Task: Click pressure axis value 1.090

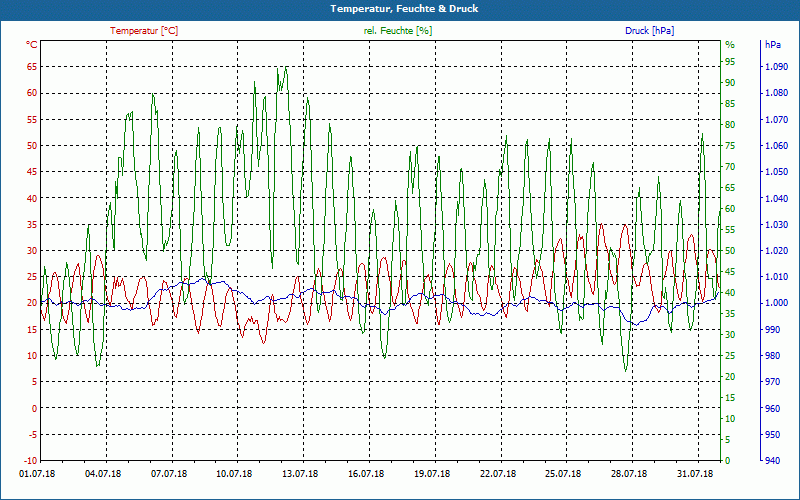Action: pyautogui.click(x=776, y=67)
